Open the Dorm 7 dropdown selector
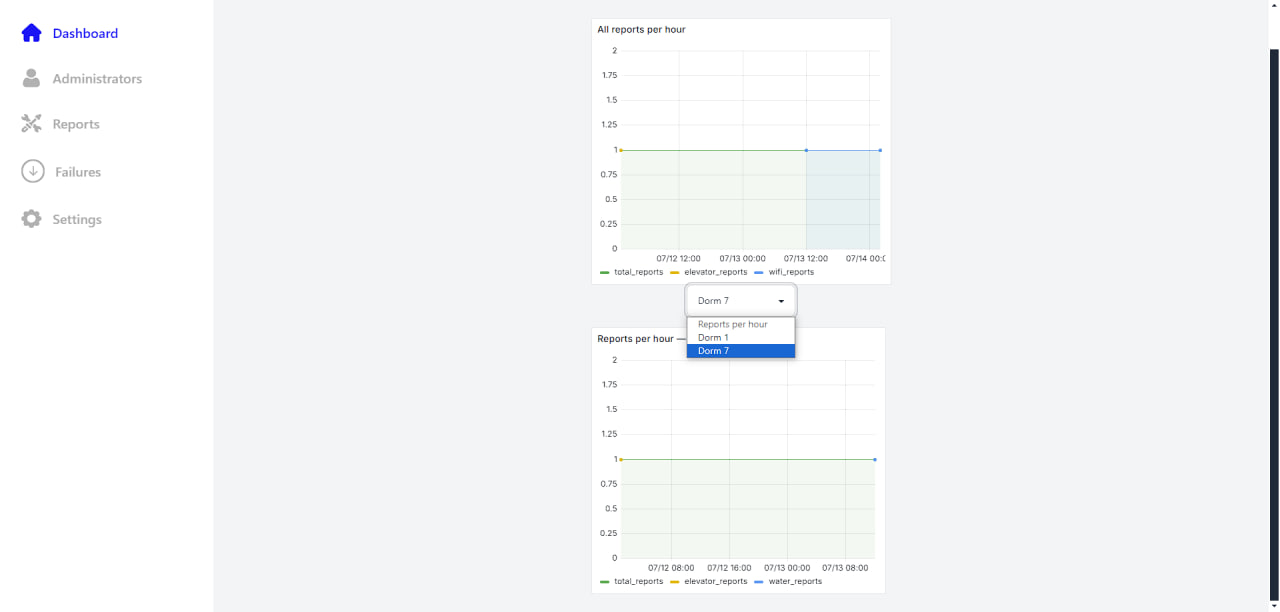 click(740, 301)
